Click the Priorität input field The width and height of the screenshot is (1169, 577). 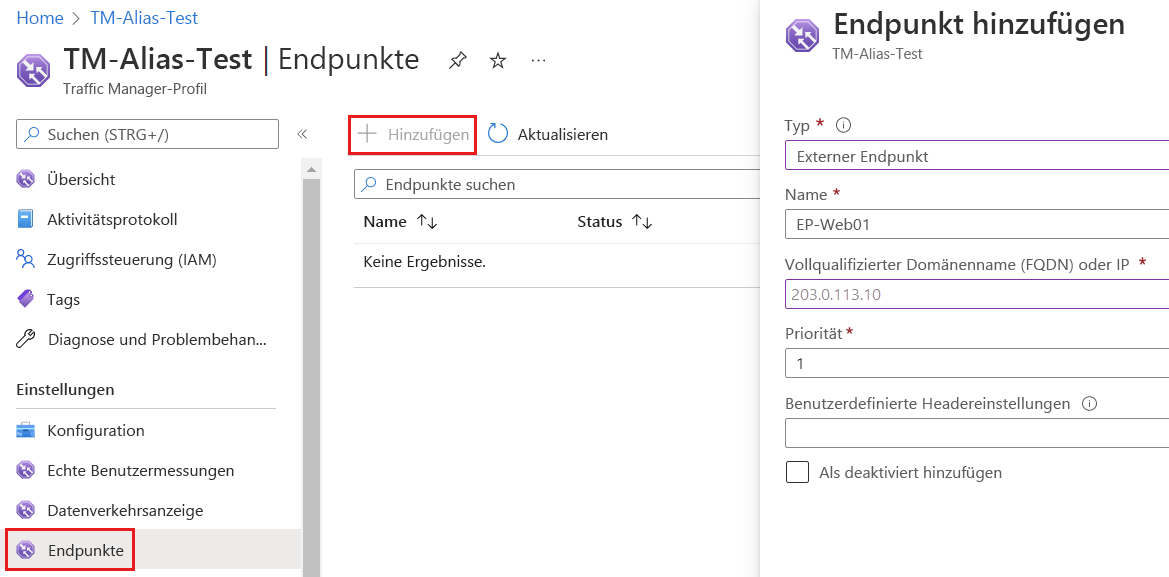click(975, 363)
